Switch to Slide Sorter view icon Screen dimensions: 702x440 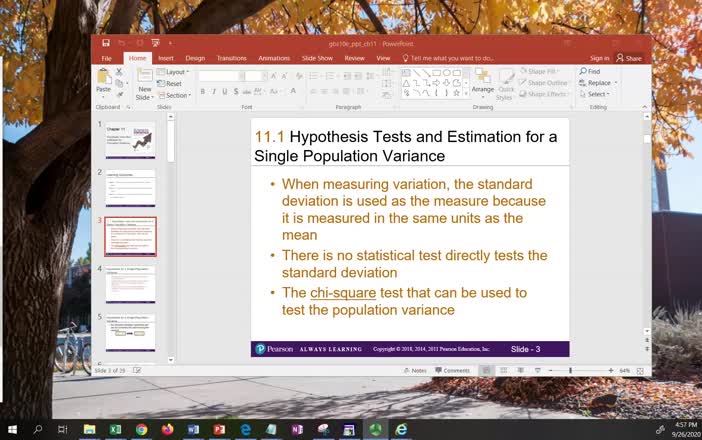(x=502, y=370)
